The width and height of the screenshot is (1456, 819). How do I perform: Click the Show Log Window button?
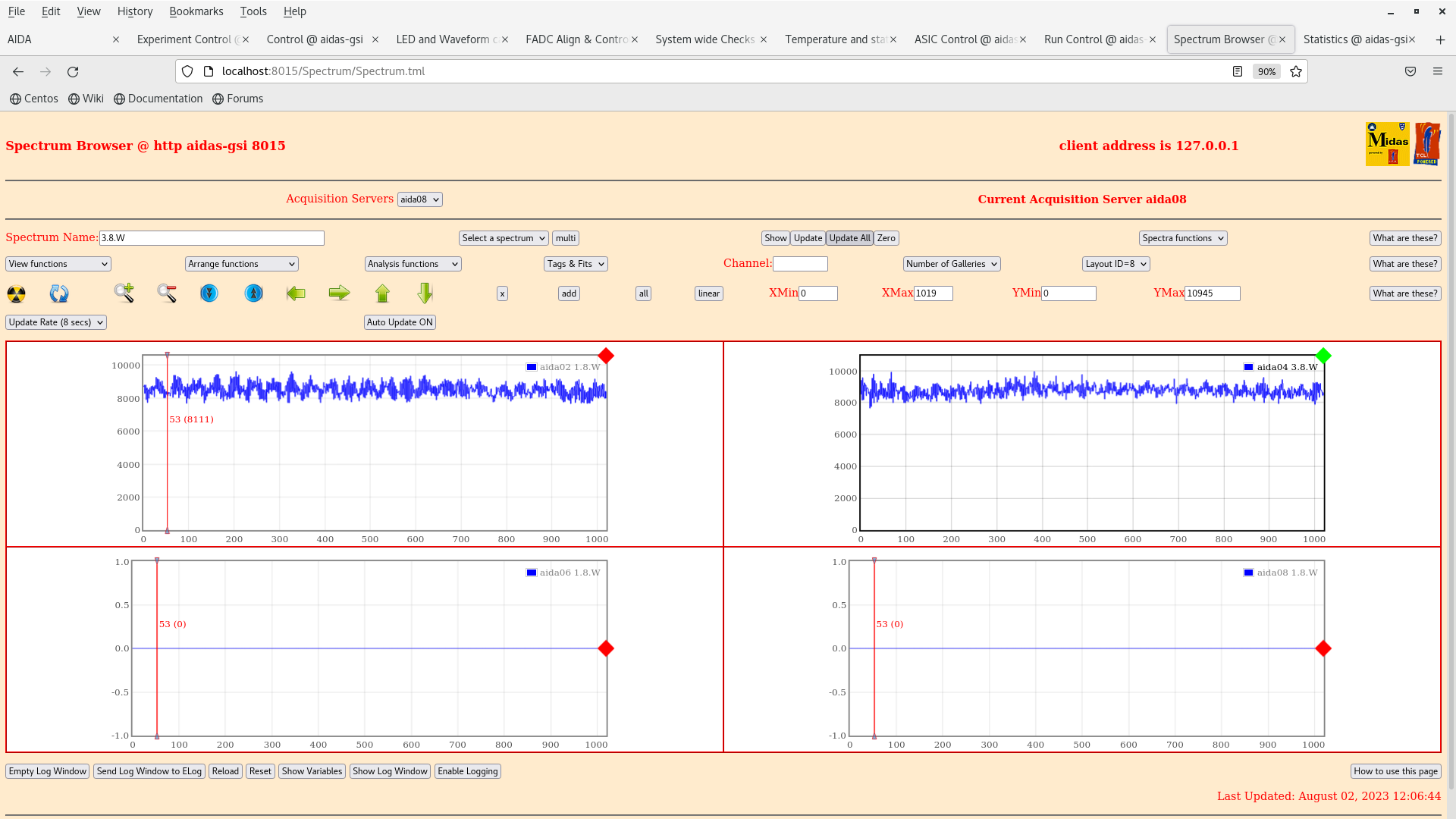[390, 771]
